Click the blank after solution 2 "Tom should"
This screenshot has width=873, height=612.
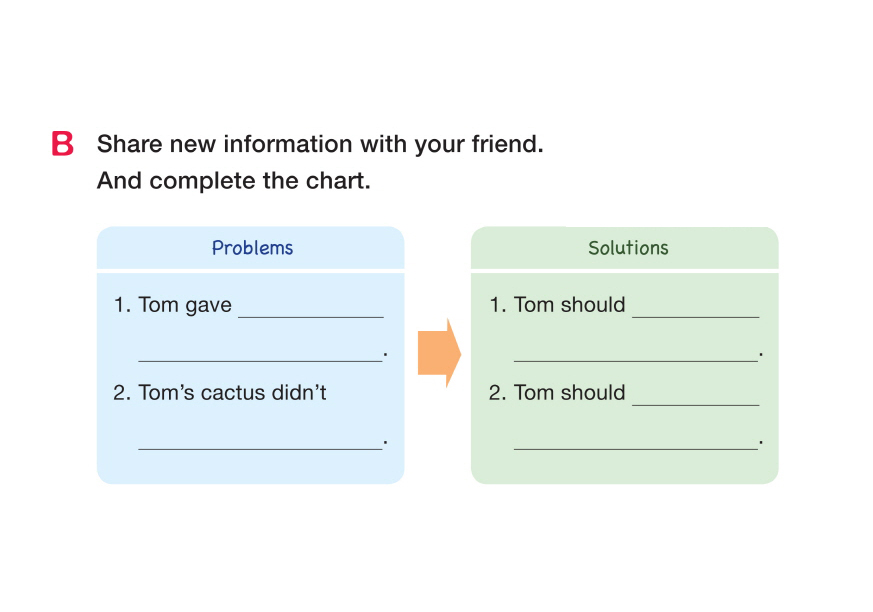[695, 397]
